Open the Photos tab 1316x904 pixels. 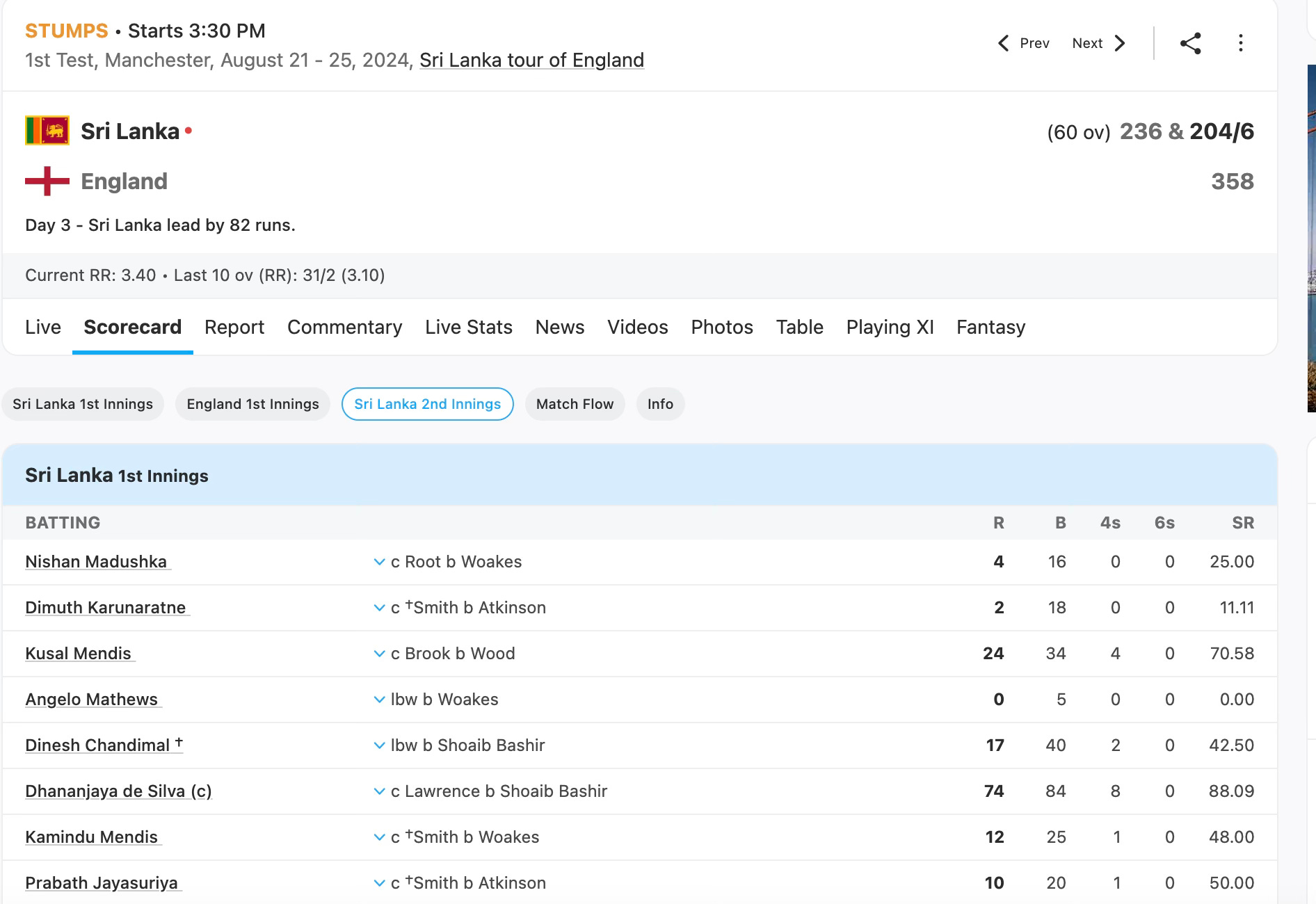(x=722, y=327)
